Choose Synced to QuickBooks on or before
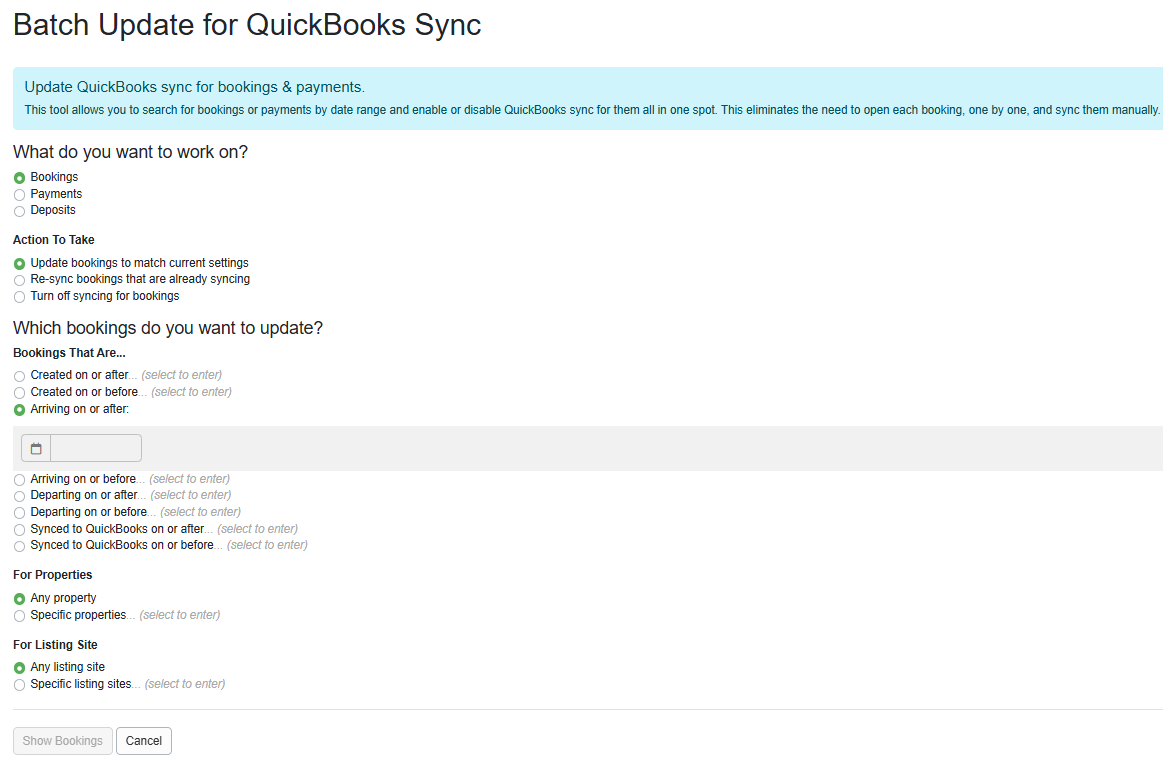1163x761 pixels. [x=18, y=545]
